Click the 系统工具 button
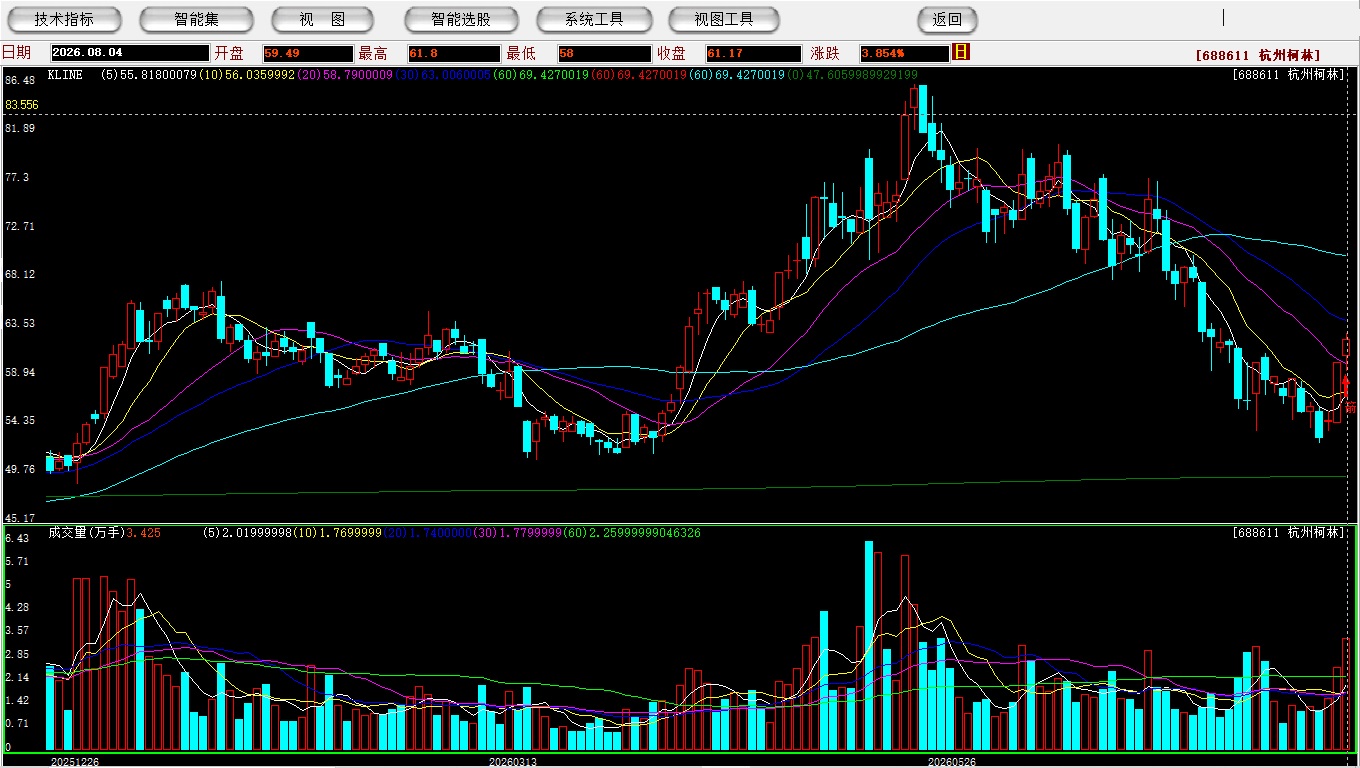 (x=594, y=19)
